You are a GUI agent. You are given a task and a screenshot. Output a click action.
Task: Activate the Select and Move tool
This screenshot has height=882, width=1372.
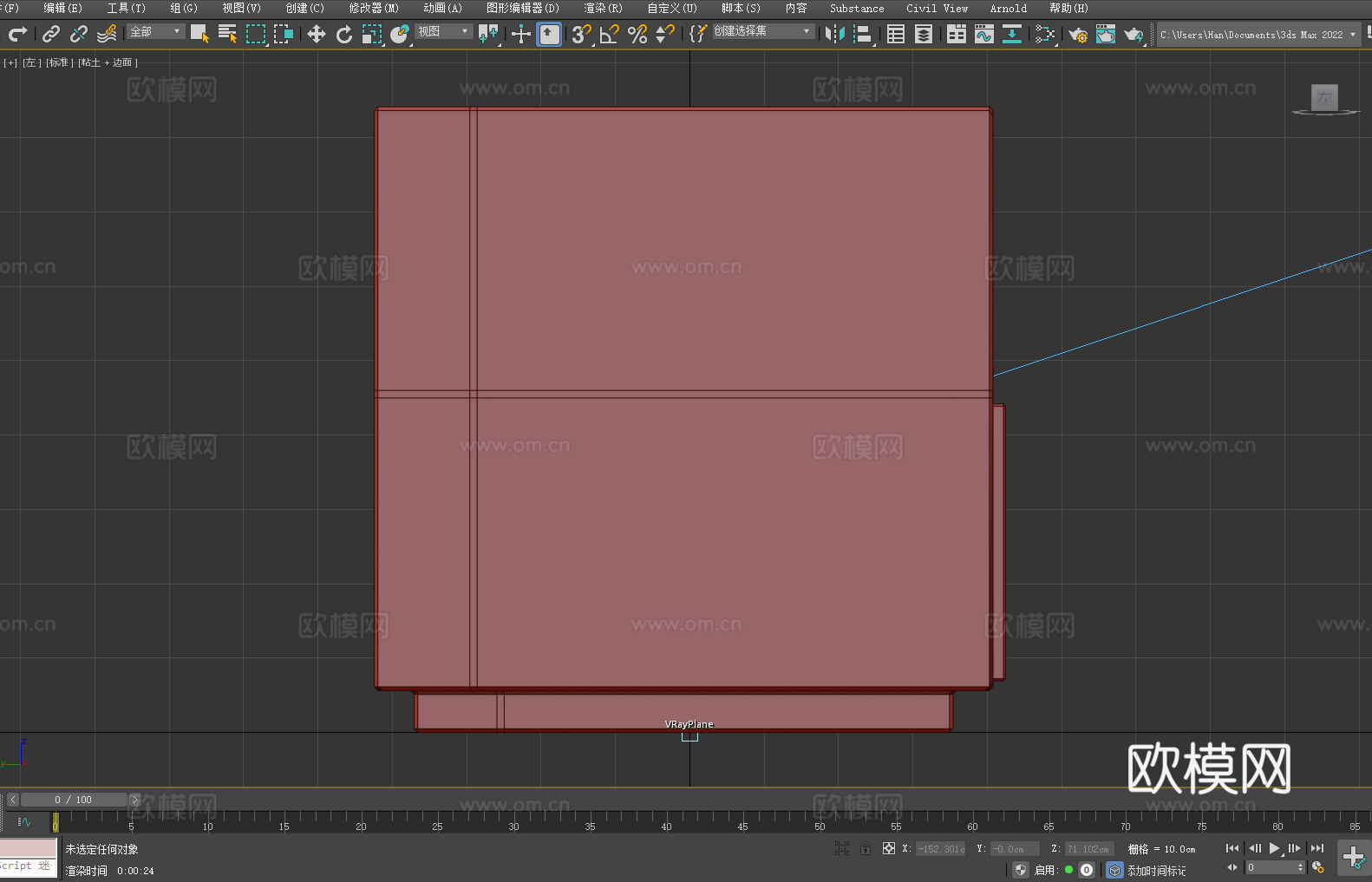[x=317, y=34]
